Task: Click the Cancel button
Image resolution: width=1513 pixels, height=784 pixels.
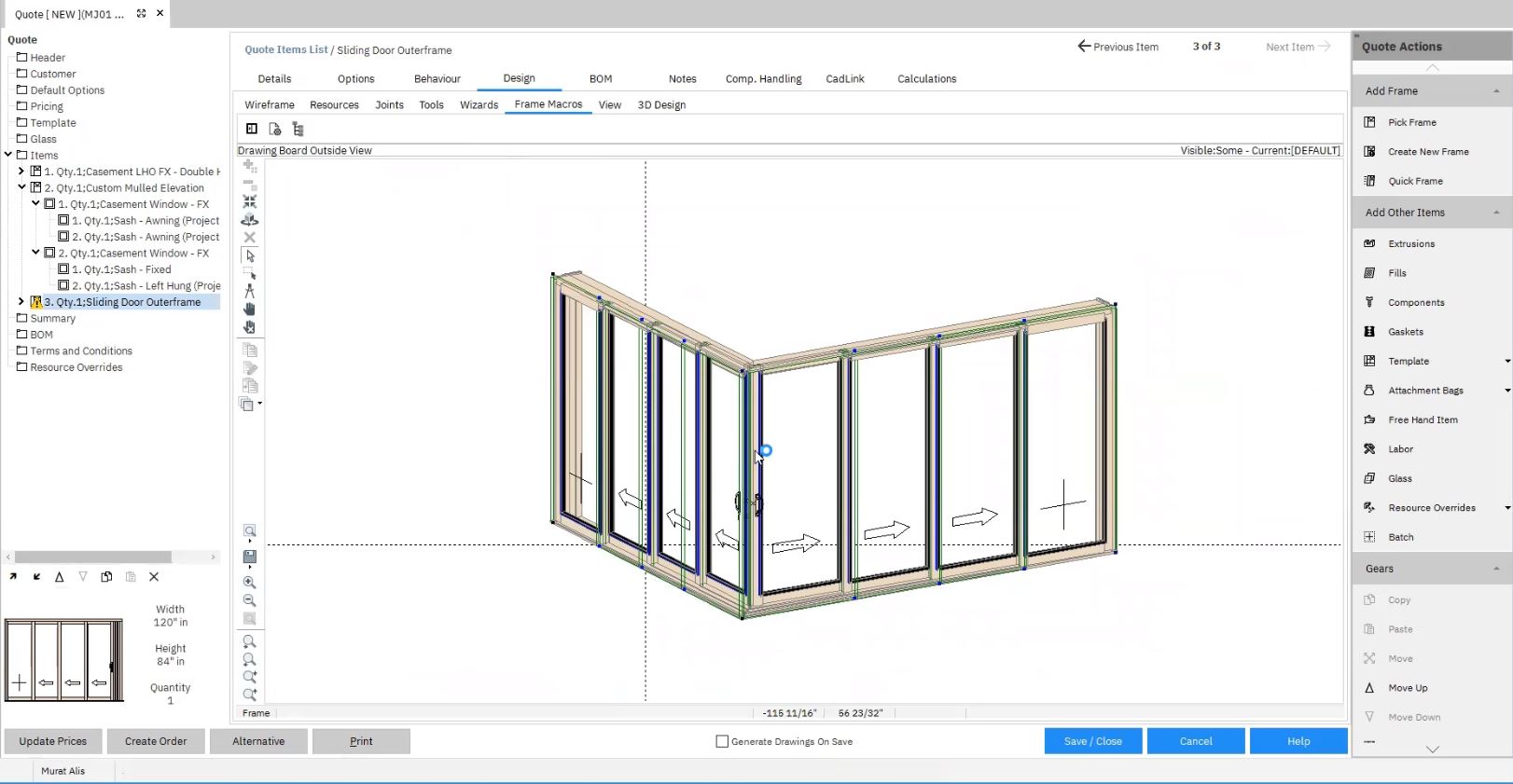Action: point(1196,741)
